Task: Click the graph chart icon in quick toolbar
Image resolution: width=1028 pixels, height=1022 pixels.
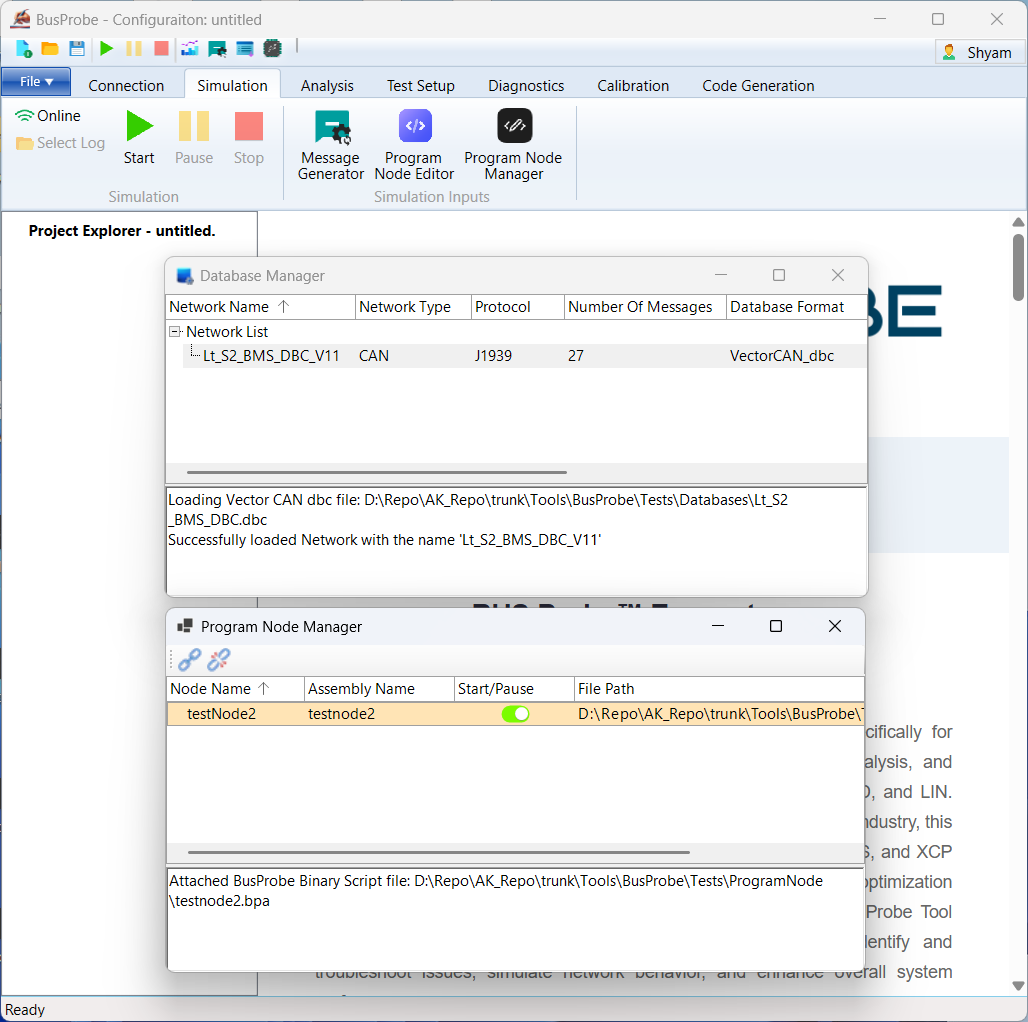Action: click(x=189, y=48)
